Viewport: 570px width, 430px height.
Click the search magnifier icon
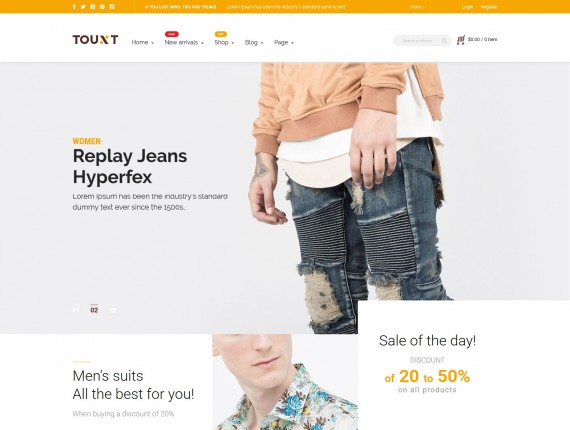click(x=444, y=41)
